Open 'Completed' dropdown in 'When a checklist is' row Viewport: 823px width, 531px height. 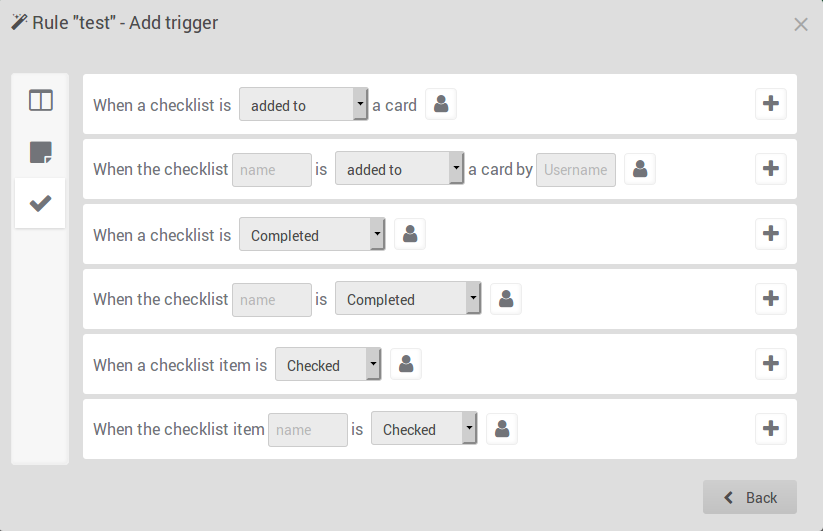pos(312,235)
